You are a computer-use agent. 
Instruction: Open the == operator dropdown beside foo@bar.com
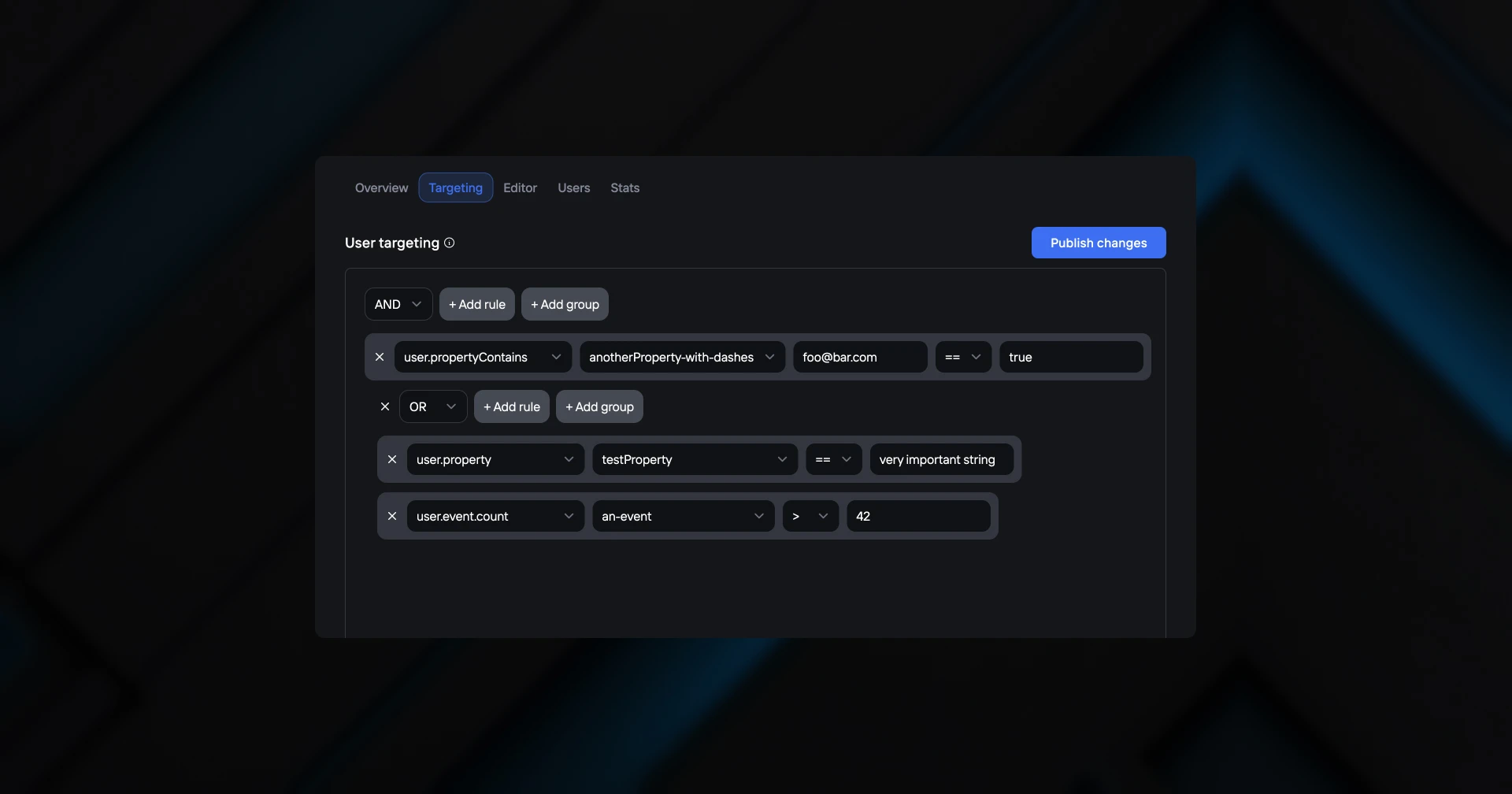(x=963, y=357)
